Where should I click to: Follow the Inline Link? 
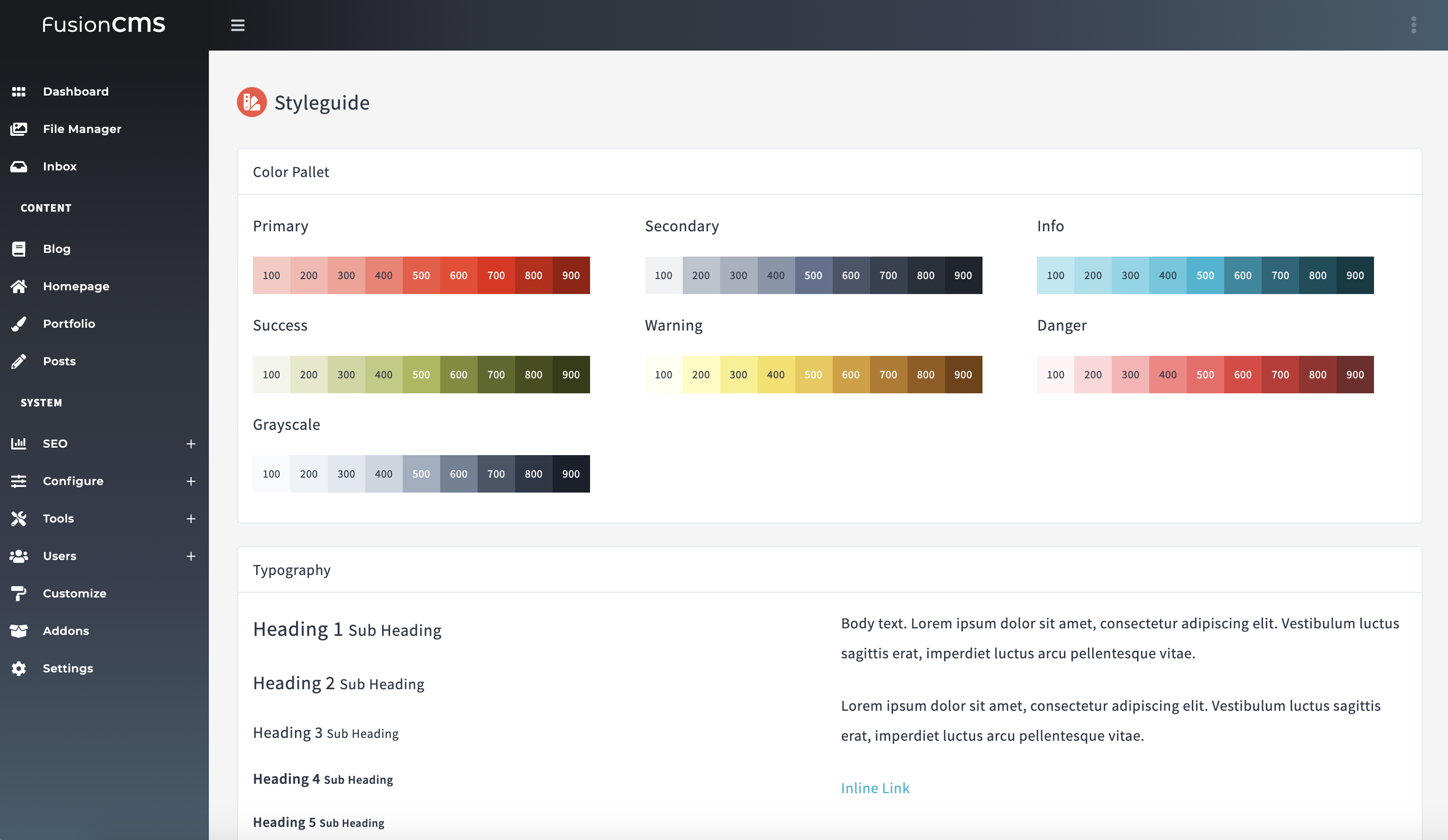point(875,788)
